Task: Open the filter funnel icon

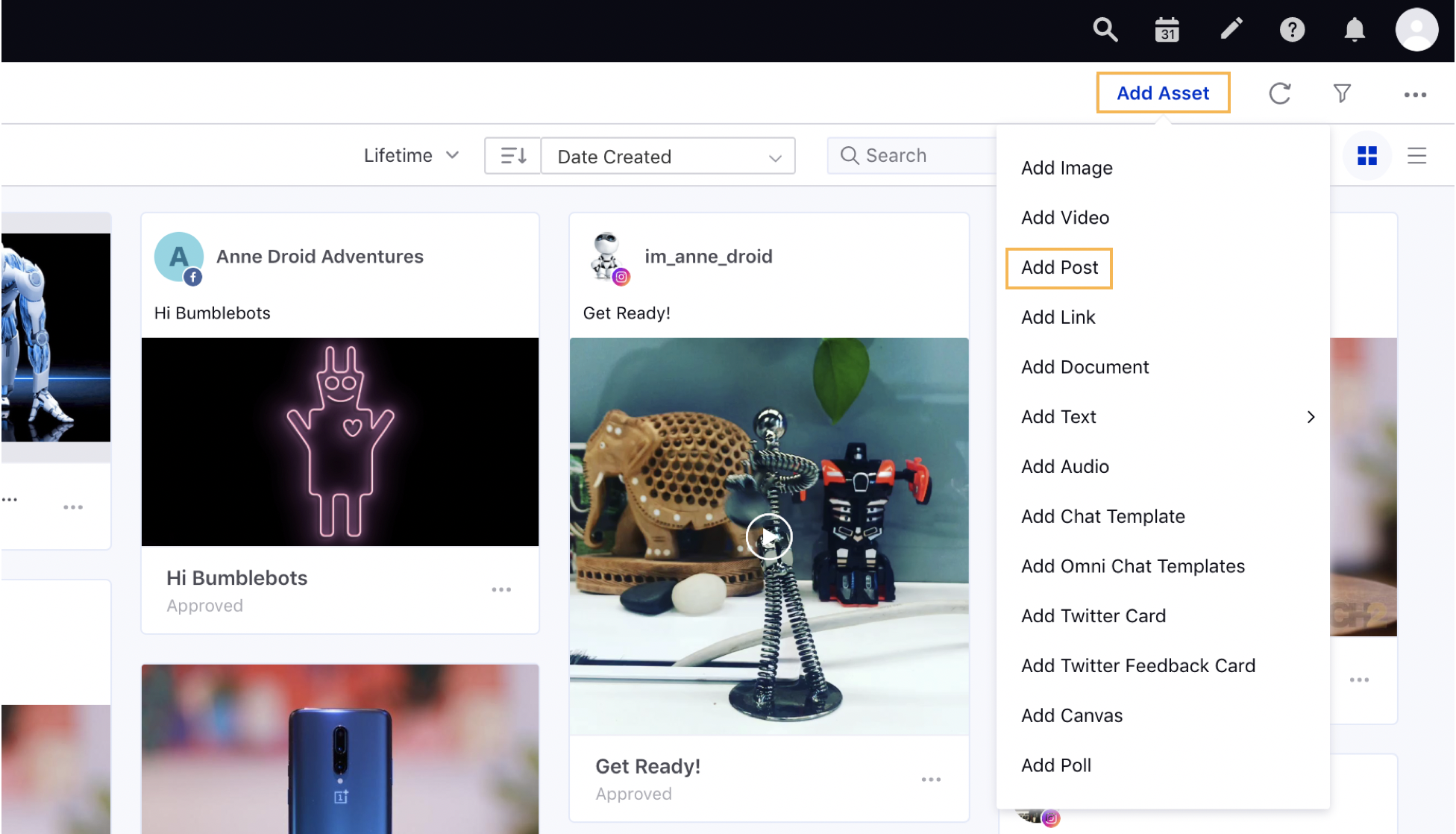Action: 1342,93
